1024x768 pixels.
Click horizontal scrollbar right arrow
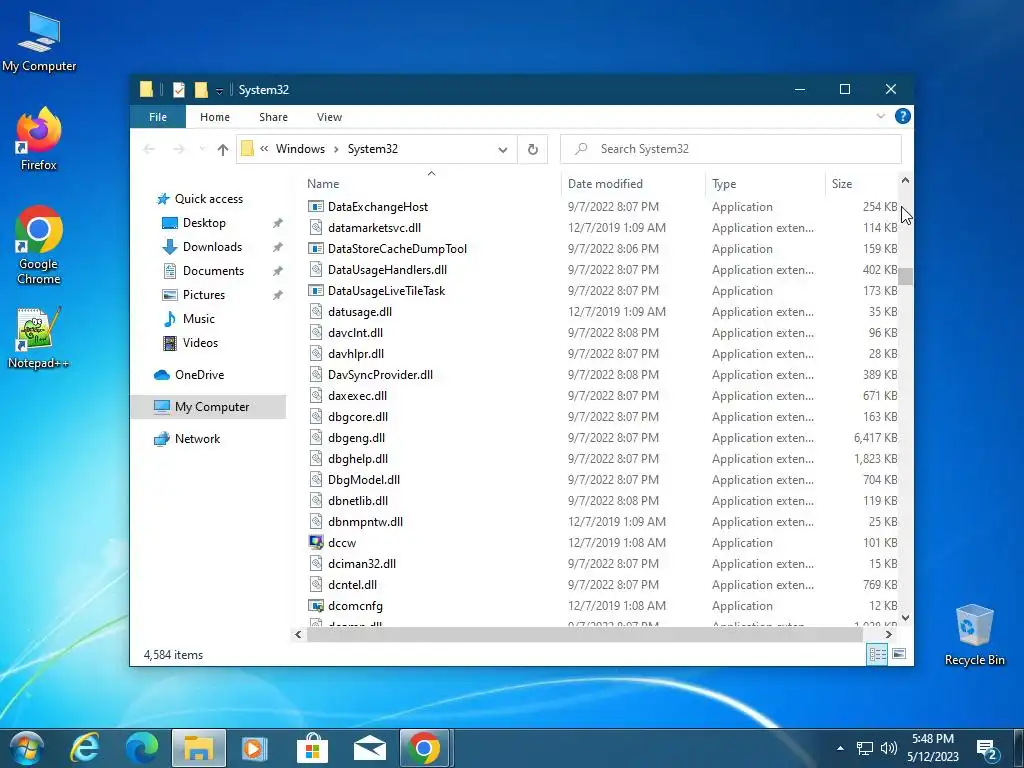pyautogui.click(x=889, y=634)
